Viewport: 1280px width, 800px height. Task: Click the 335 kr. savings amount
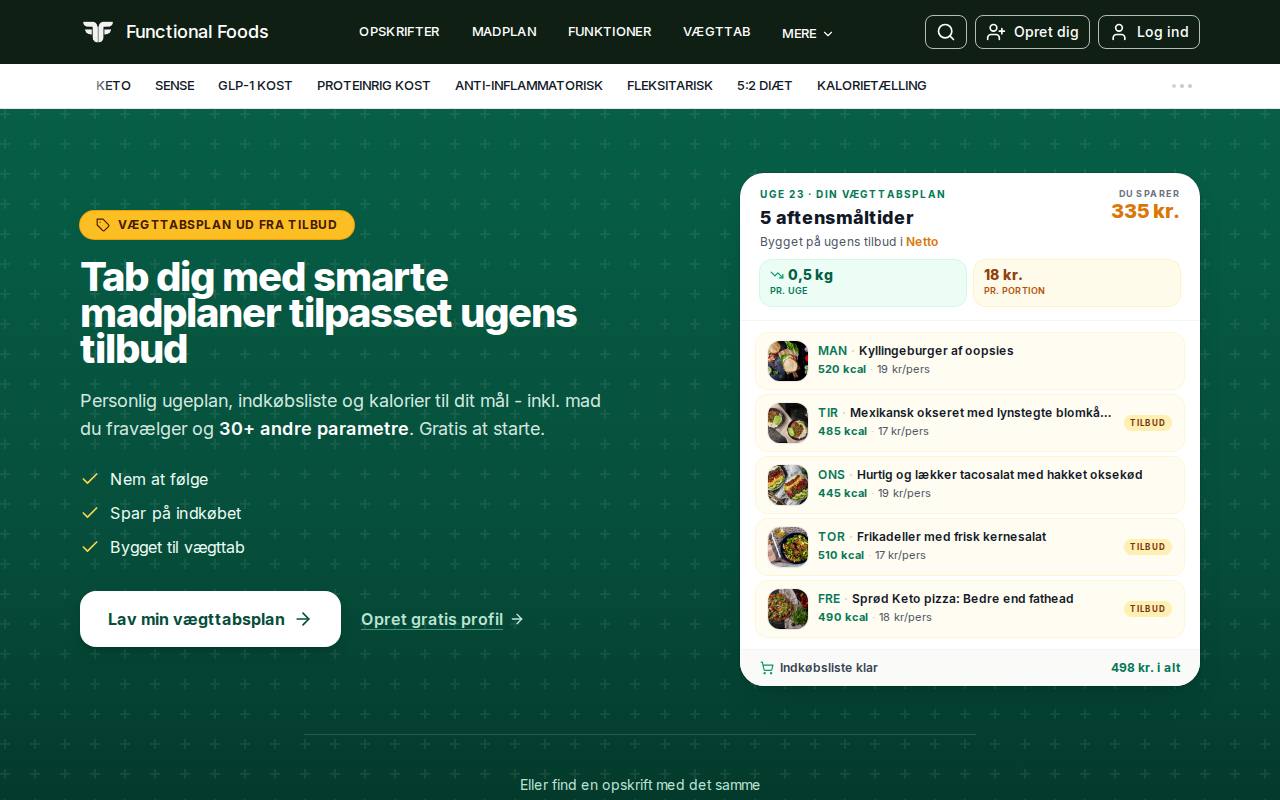(1145, 211)
